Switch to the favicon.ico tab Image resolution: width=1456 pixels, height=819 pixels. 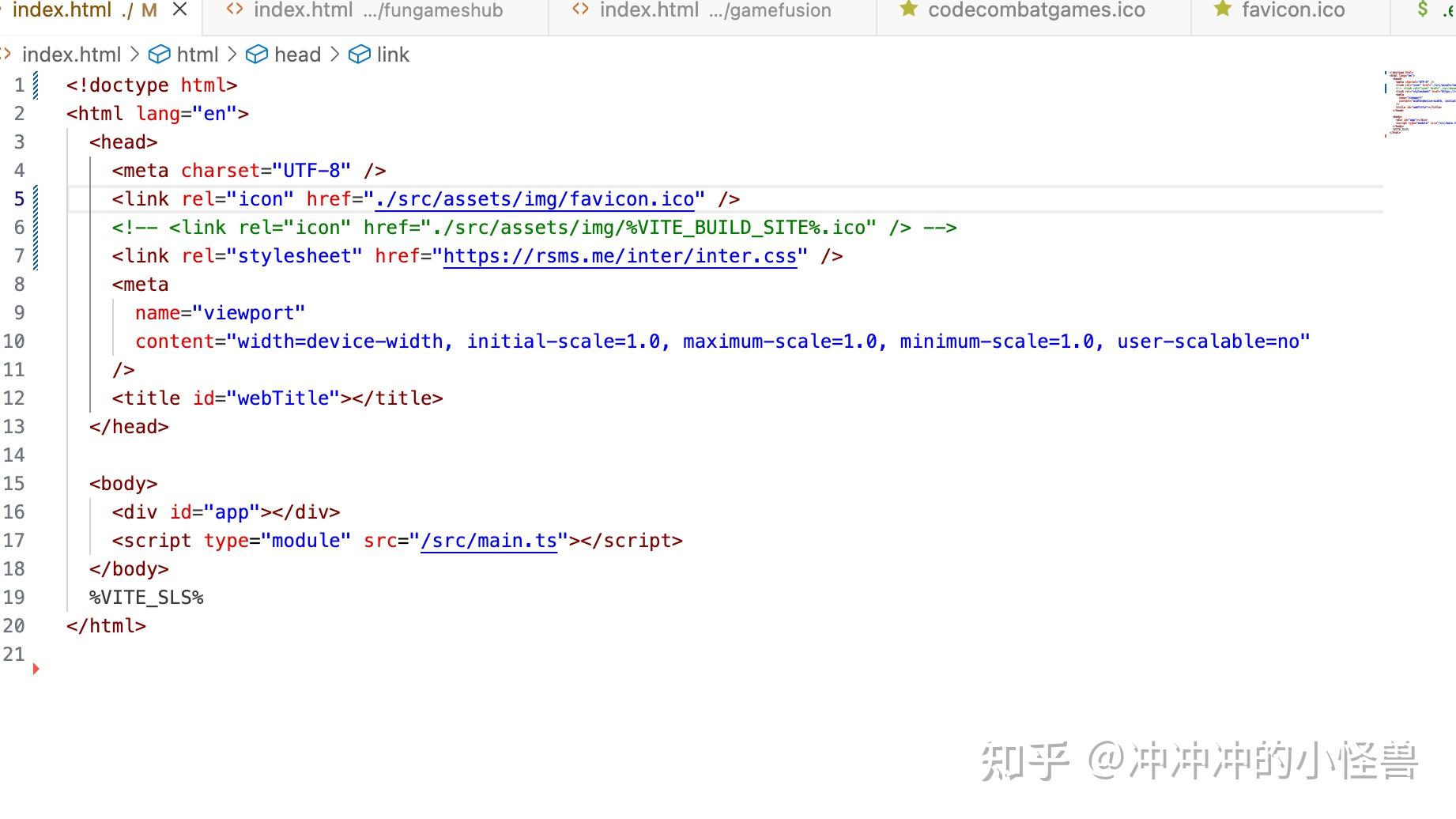[x=1293, y=10]
